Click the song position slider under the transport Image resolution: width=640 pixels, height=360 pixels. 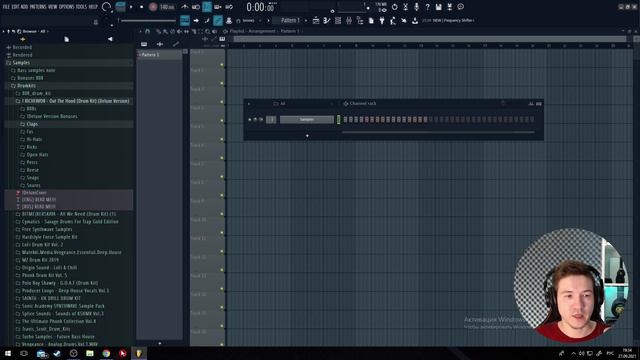pyautogui.click(x=148, y=20)
